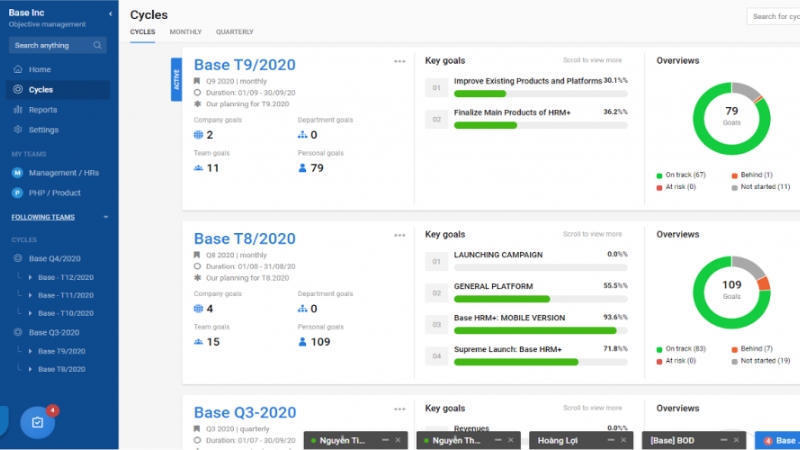Viewport: 800px width, 450px height.
Task: Click the ACTIVE badge on Base T9/2020
Action: pyautogui.click(x=176, y=80)
